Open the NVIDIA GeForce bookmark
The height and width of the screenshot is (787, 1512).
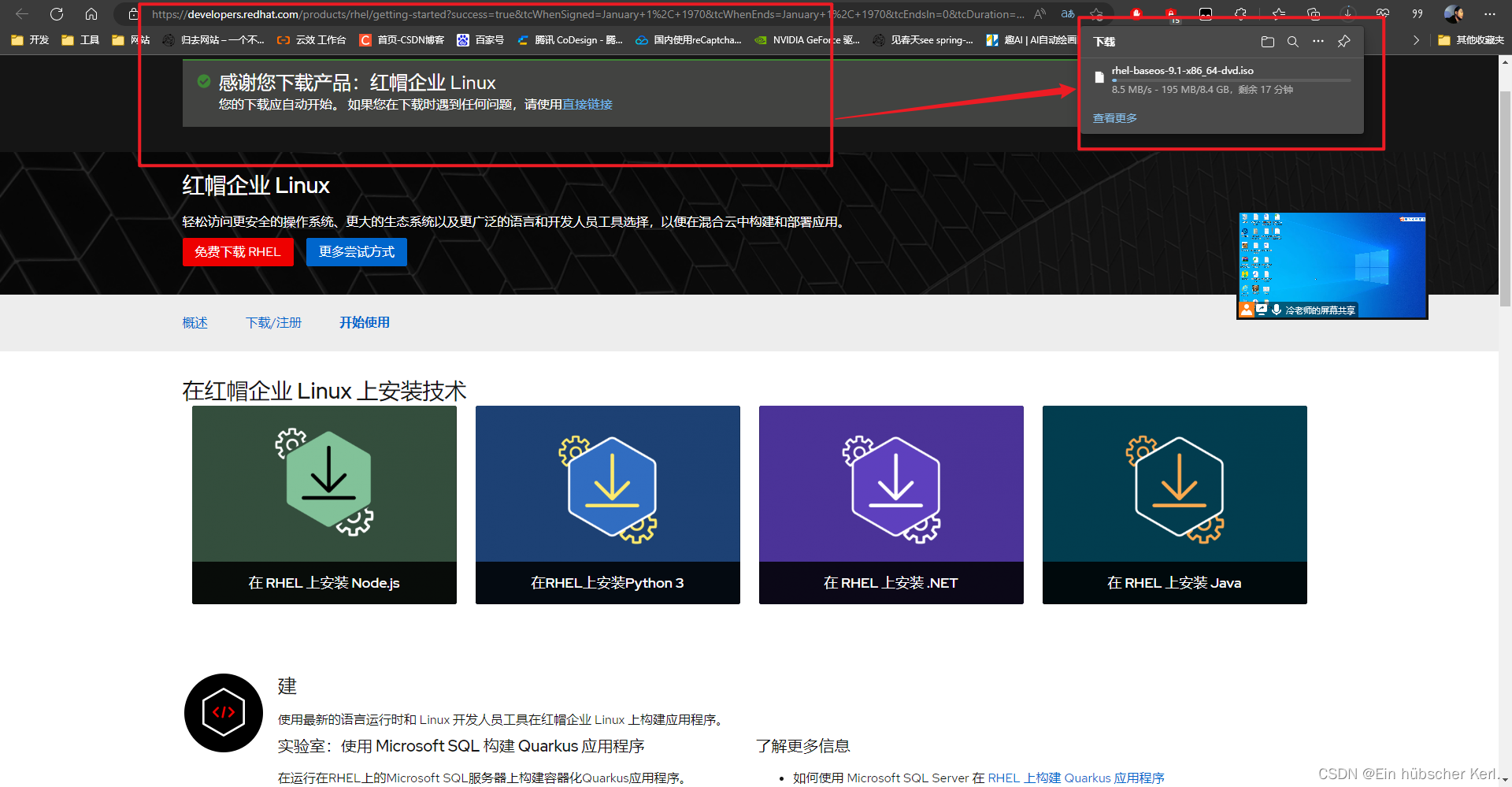[x=807, y=40]
